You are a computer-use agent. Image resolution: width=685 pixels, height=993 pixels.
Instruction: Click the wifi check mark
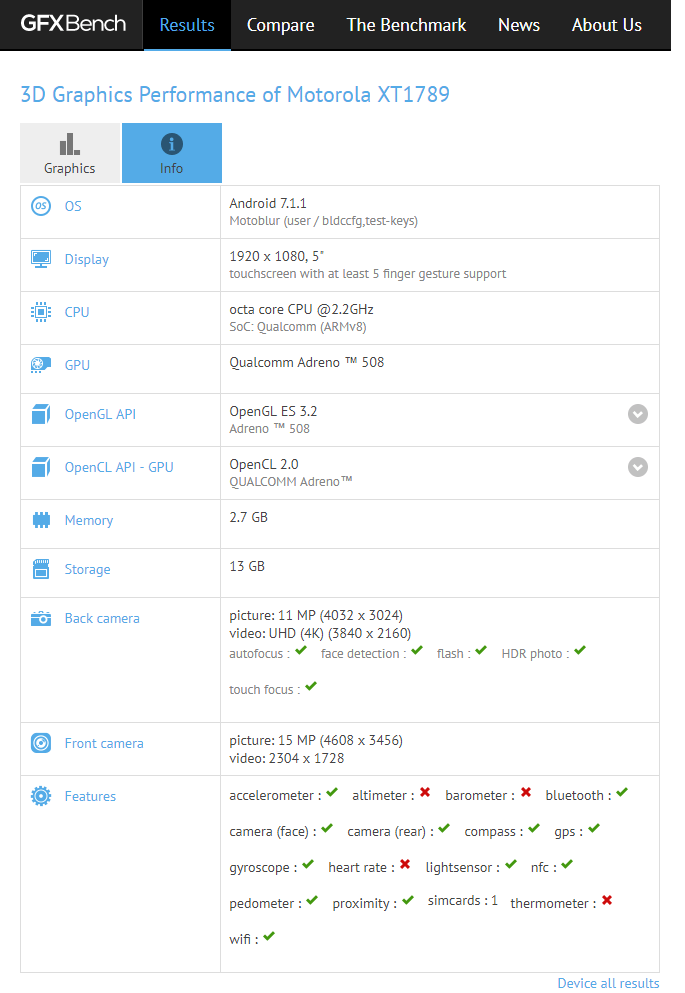point(269,936)
